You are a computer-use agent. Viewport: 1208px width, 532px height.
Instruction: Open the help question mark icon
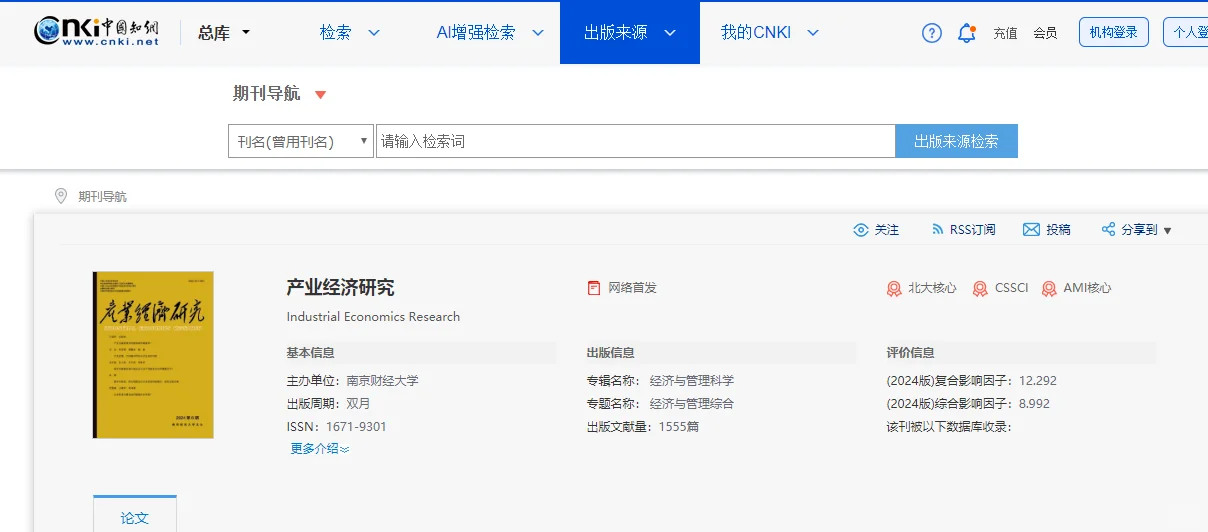coord(932,33)
